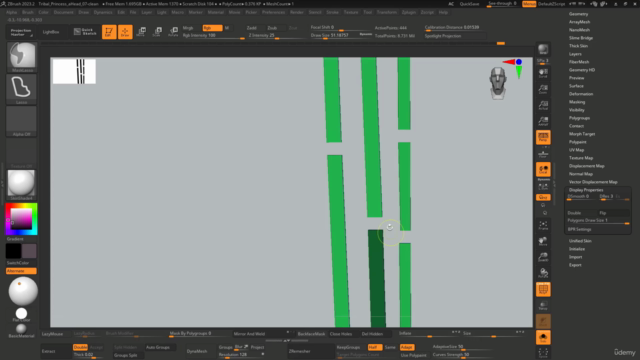
Task: Expand the Deformation subpalette
Action: point(581,94)
